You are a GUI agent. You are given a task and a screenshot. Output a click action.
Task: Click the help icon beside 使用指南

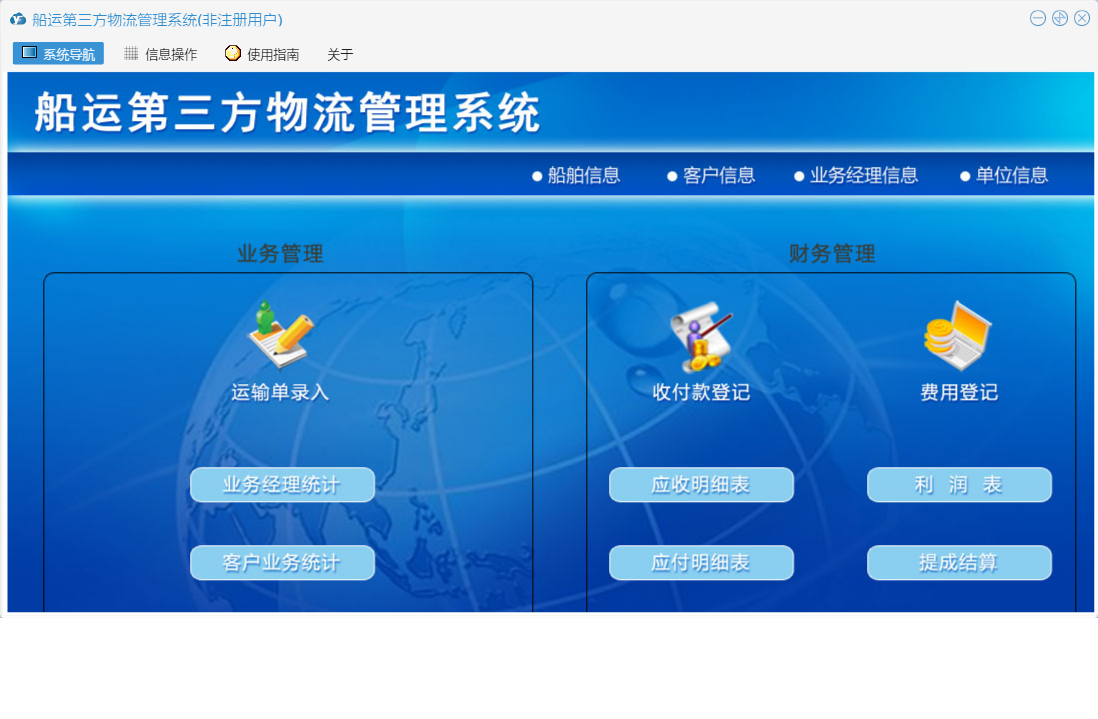tap(232, 53)
